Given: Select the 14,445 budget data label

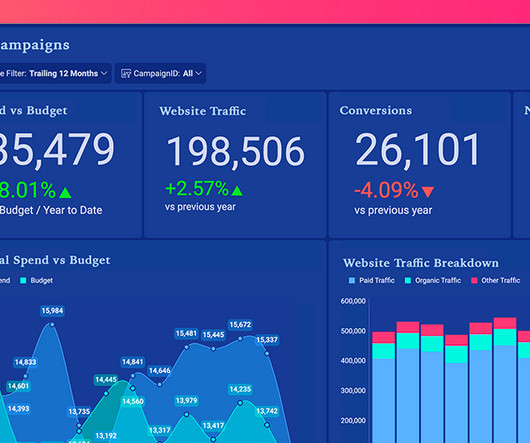Looking at the screenshot, I should coord(106,379).
